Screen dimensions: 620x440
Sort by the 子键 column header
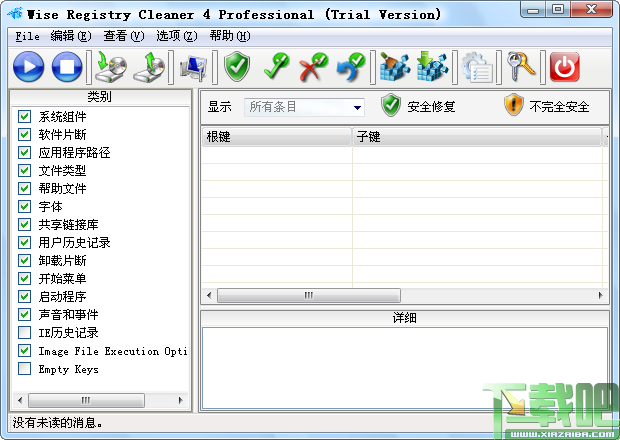[x=477, y=137]
